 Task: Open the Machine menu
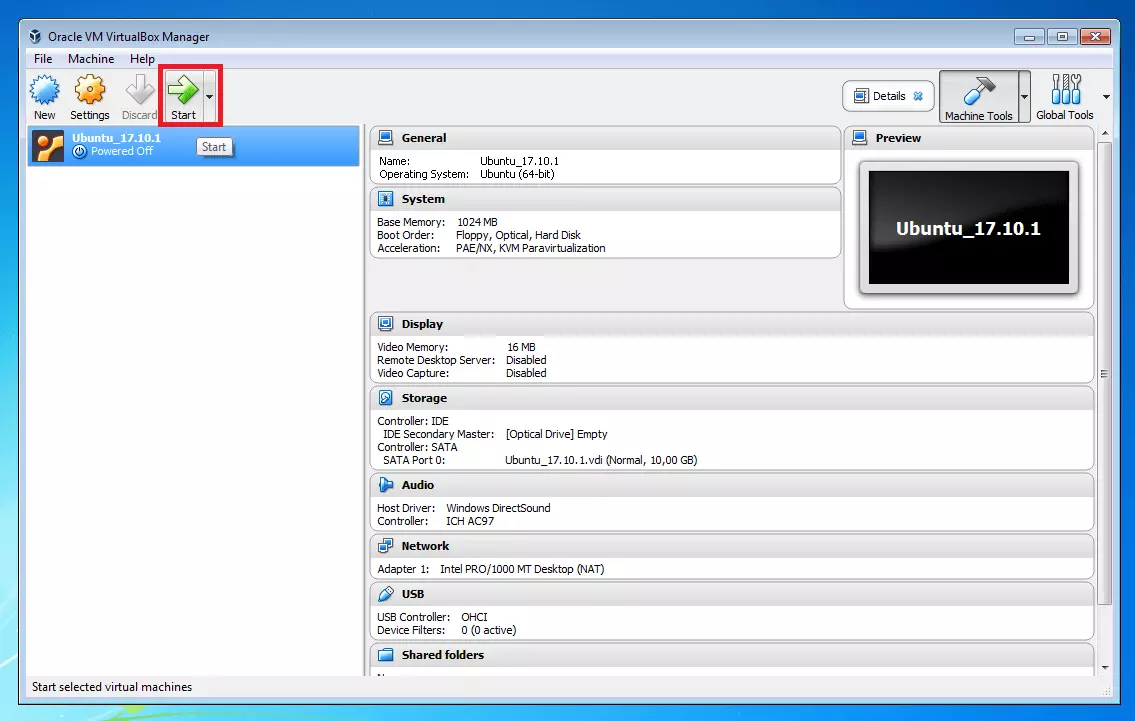91,59
